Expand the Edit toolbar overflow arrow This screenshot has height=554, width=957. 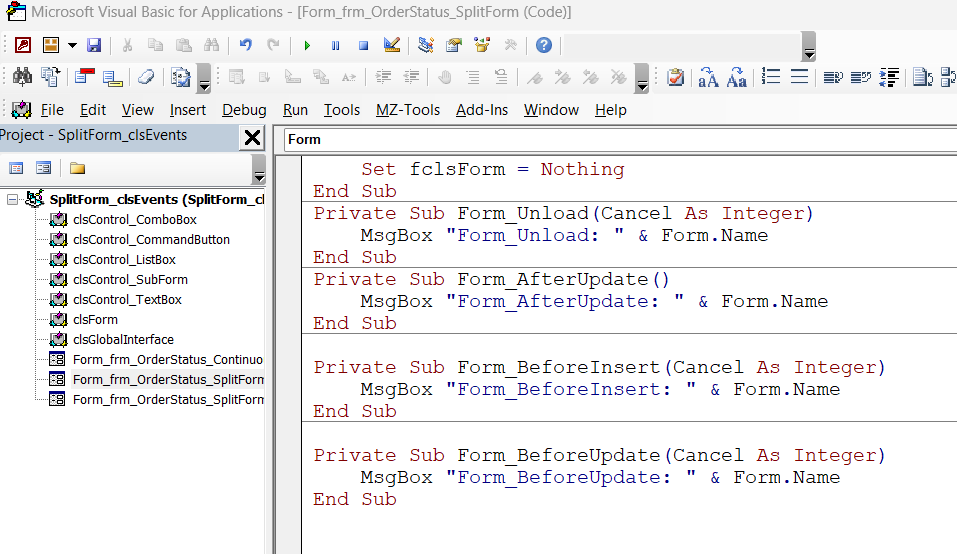(x=641, y=79)
